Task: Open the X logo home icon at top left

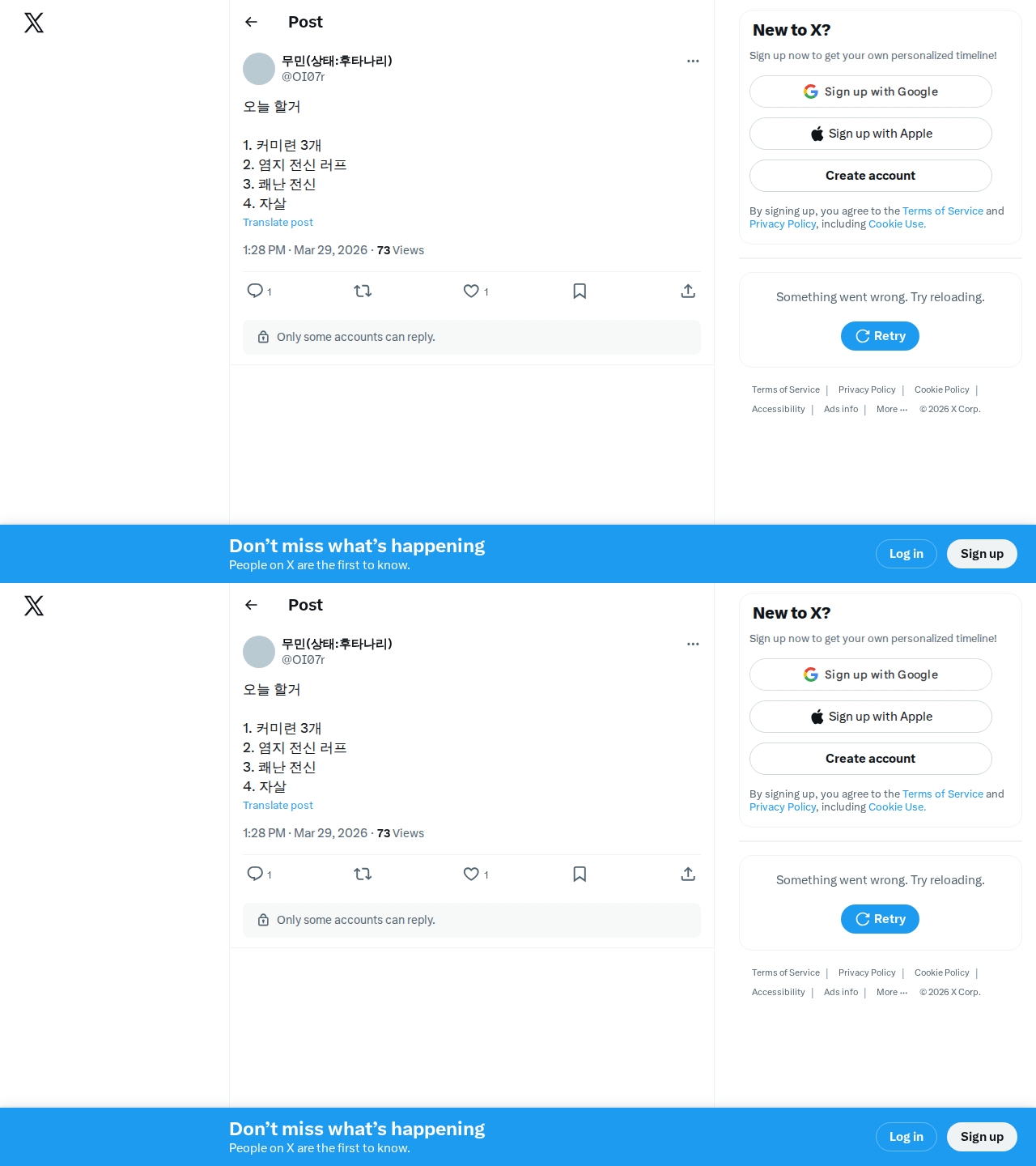Action: tap(34, 23)
